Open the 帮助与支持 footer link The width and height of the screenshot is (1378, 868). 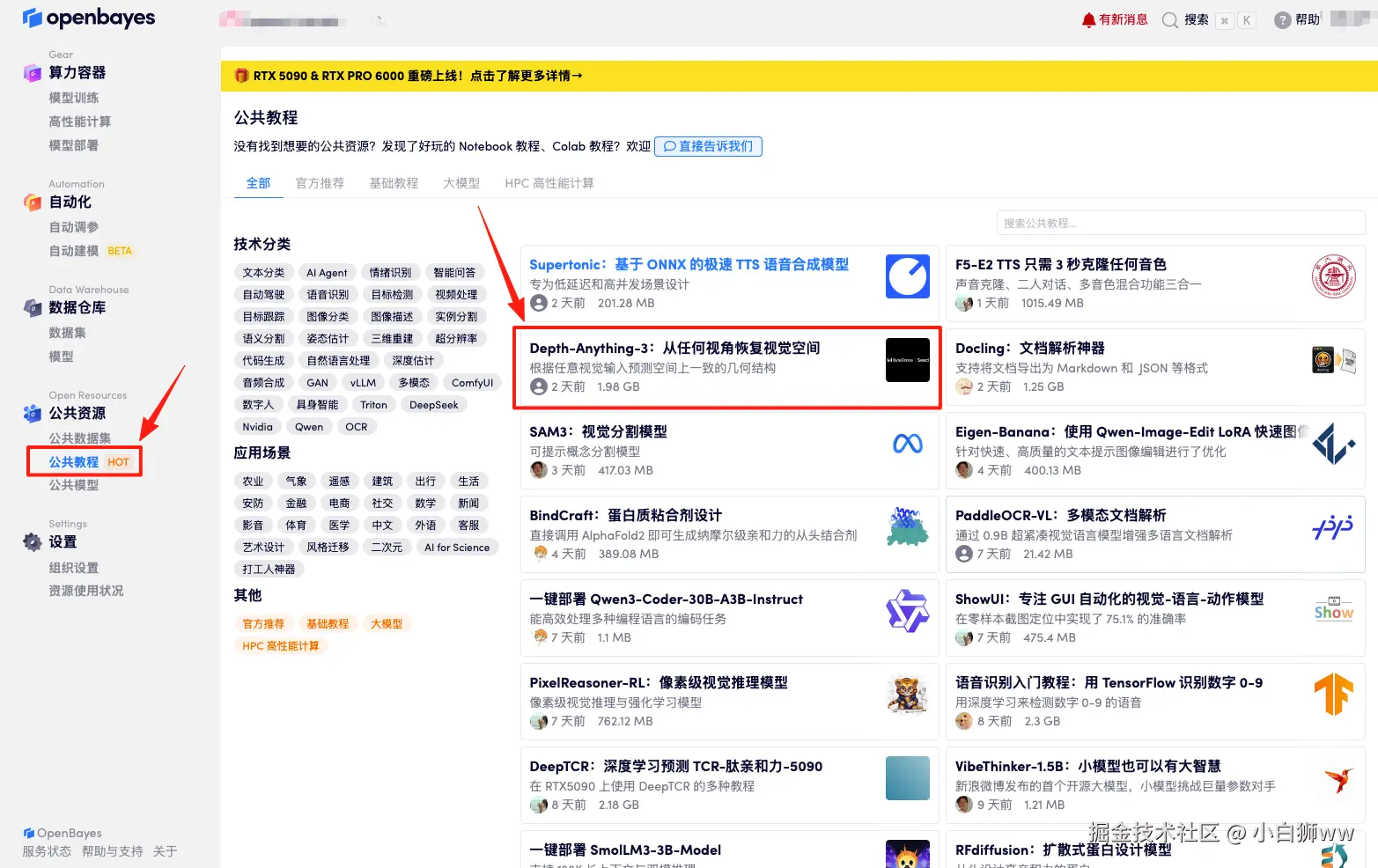[112, 851]
